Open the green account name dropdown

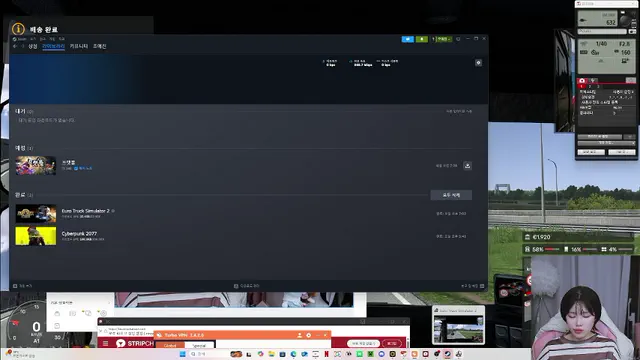443,39
